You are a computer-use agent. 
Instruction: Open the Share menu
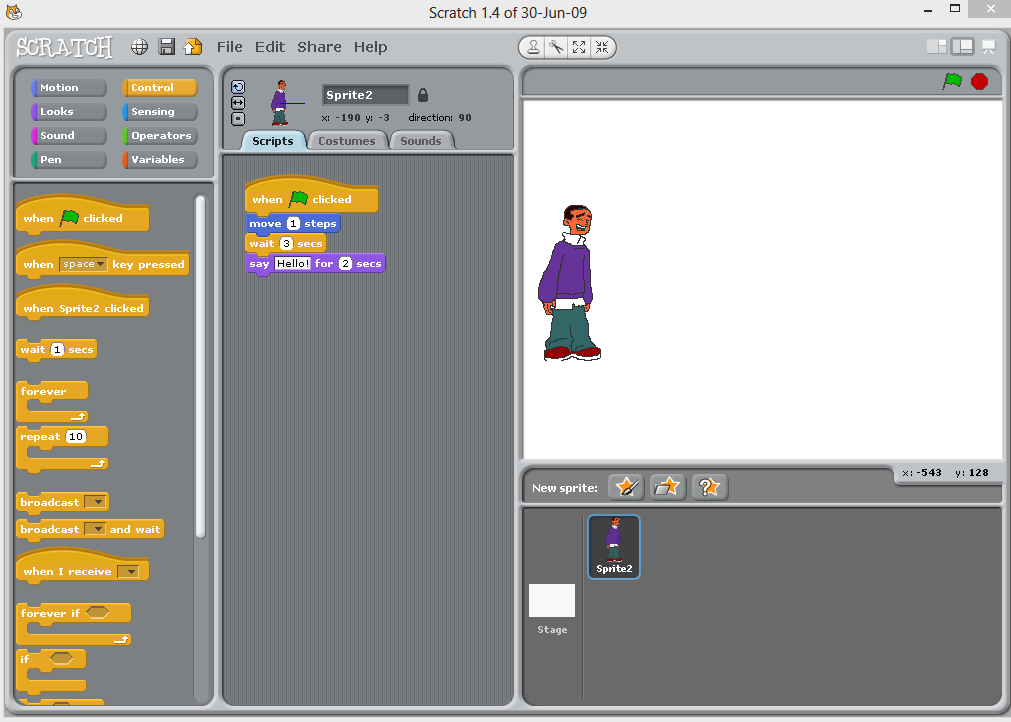point(319,47)
